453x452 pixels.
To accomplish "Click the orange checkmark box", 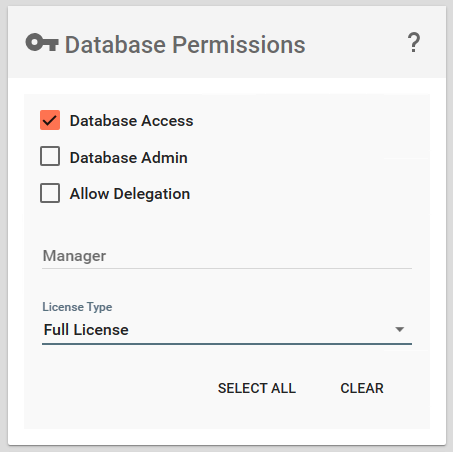I will tap(50, 120).
